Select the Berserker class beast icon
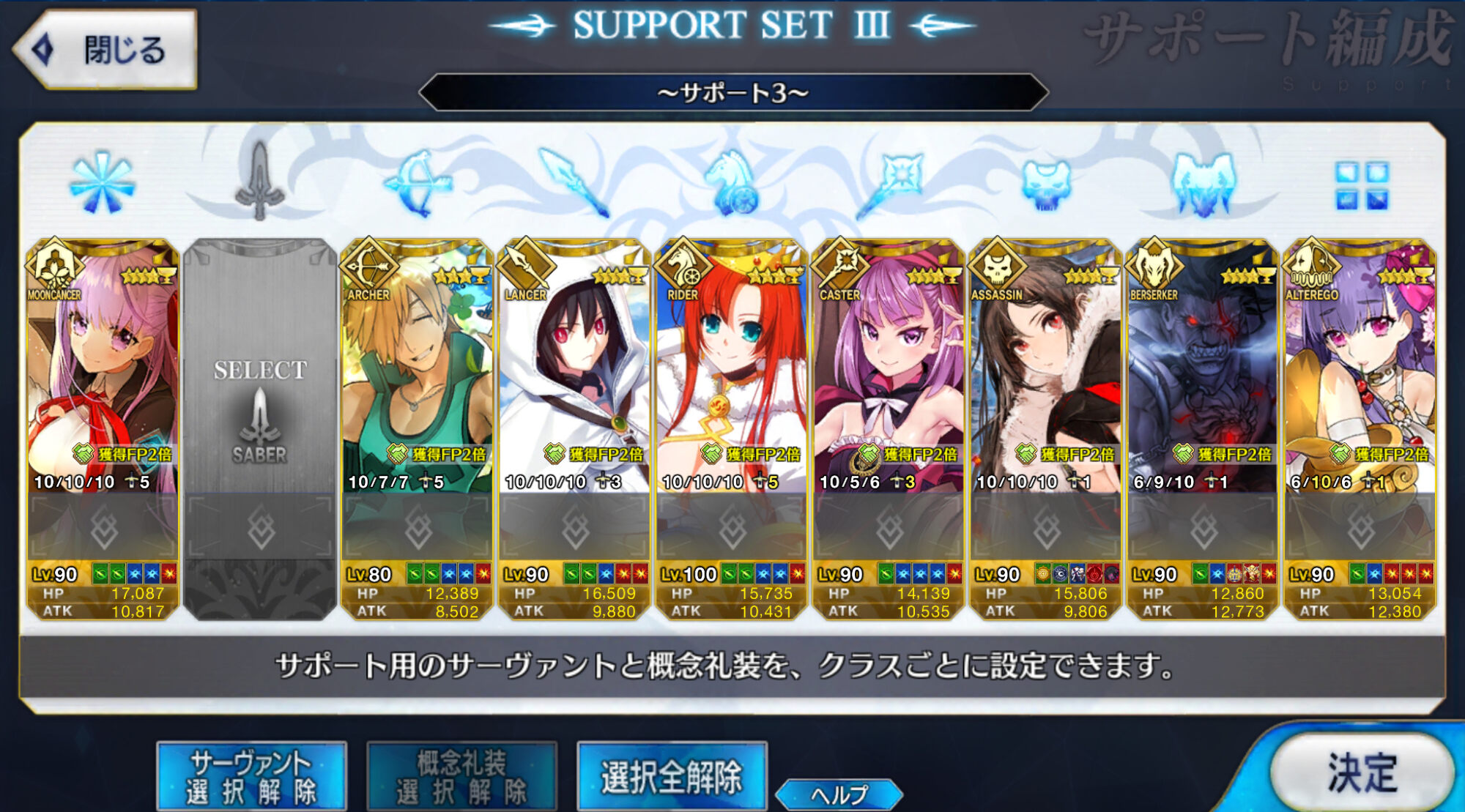The height and width of the screenshot is (812, 1465). coord(1203,185)
